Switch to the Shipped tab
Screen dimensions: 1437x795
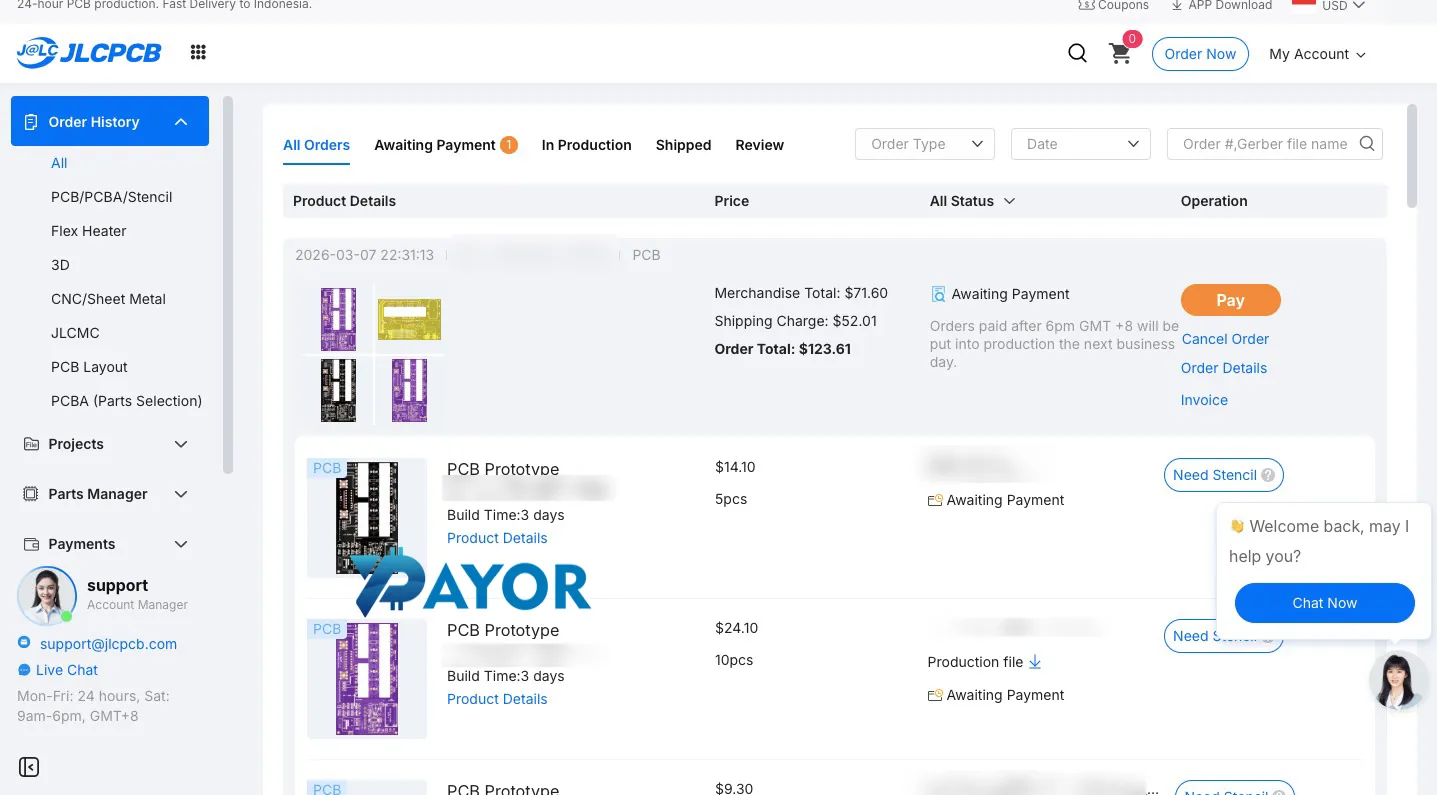683,145
